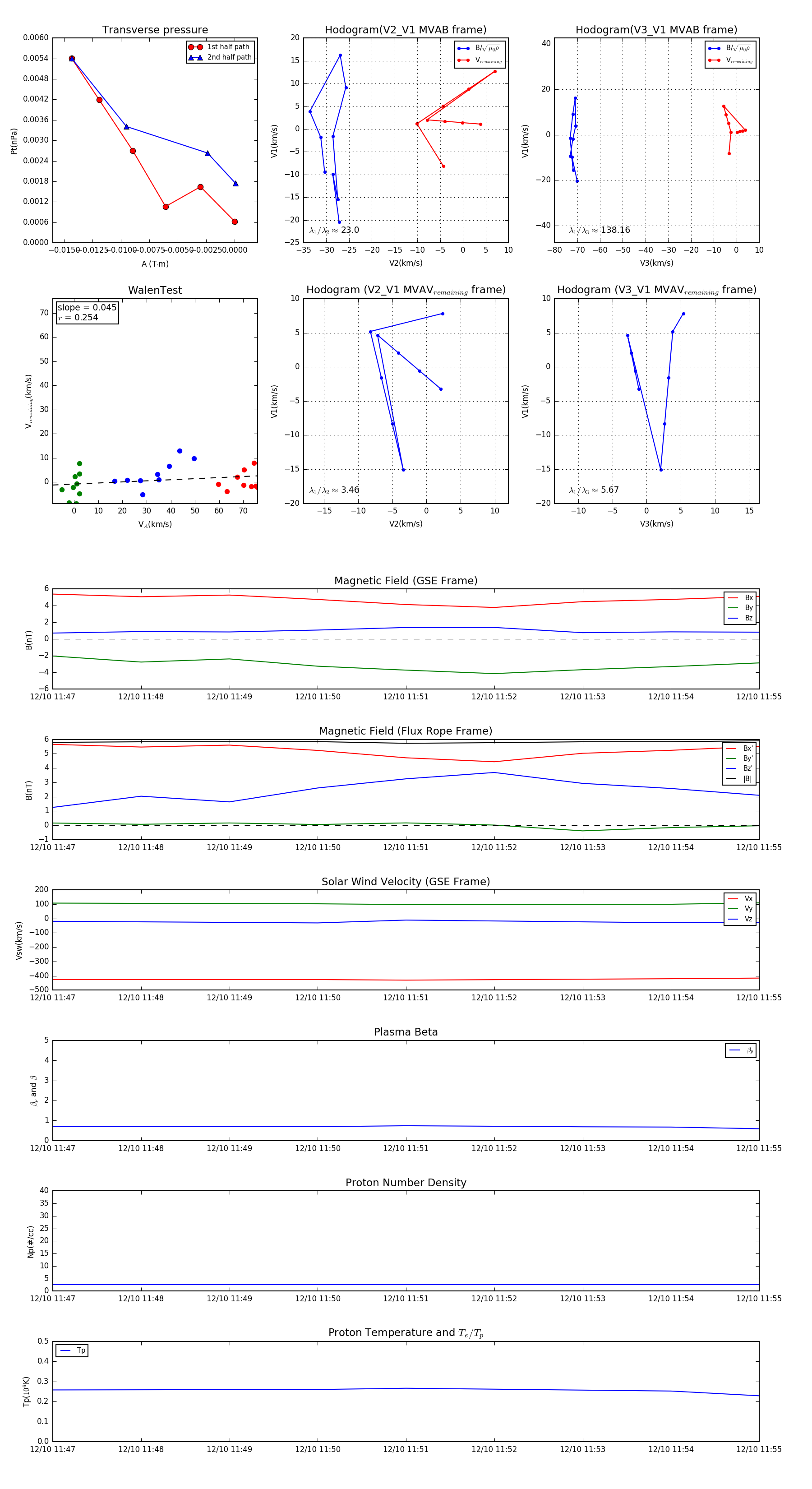Select the "Bx" legend entry in GSE Frame plot
This screenshot has width=812, height=1489.
(740, 598)
